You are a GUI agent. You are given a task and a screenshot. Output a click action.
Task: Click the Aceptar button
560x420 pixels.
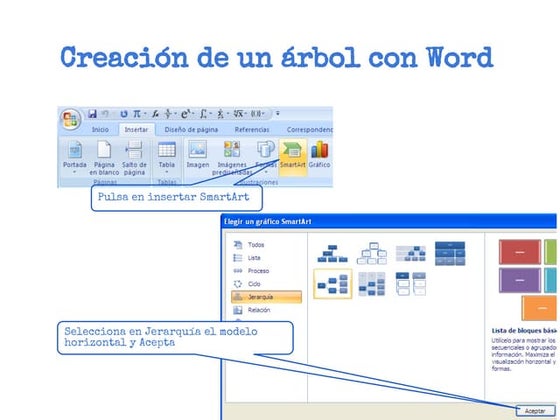click(535, 411)
